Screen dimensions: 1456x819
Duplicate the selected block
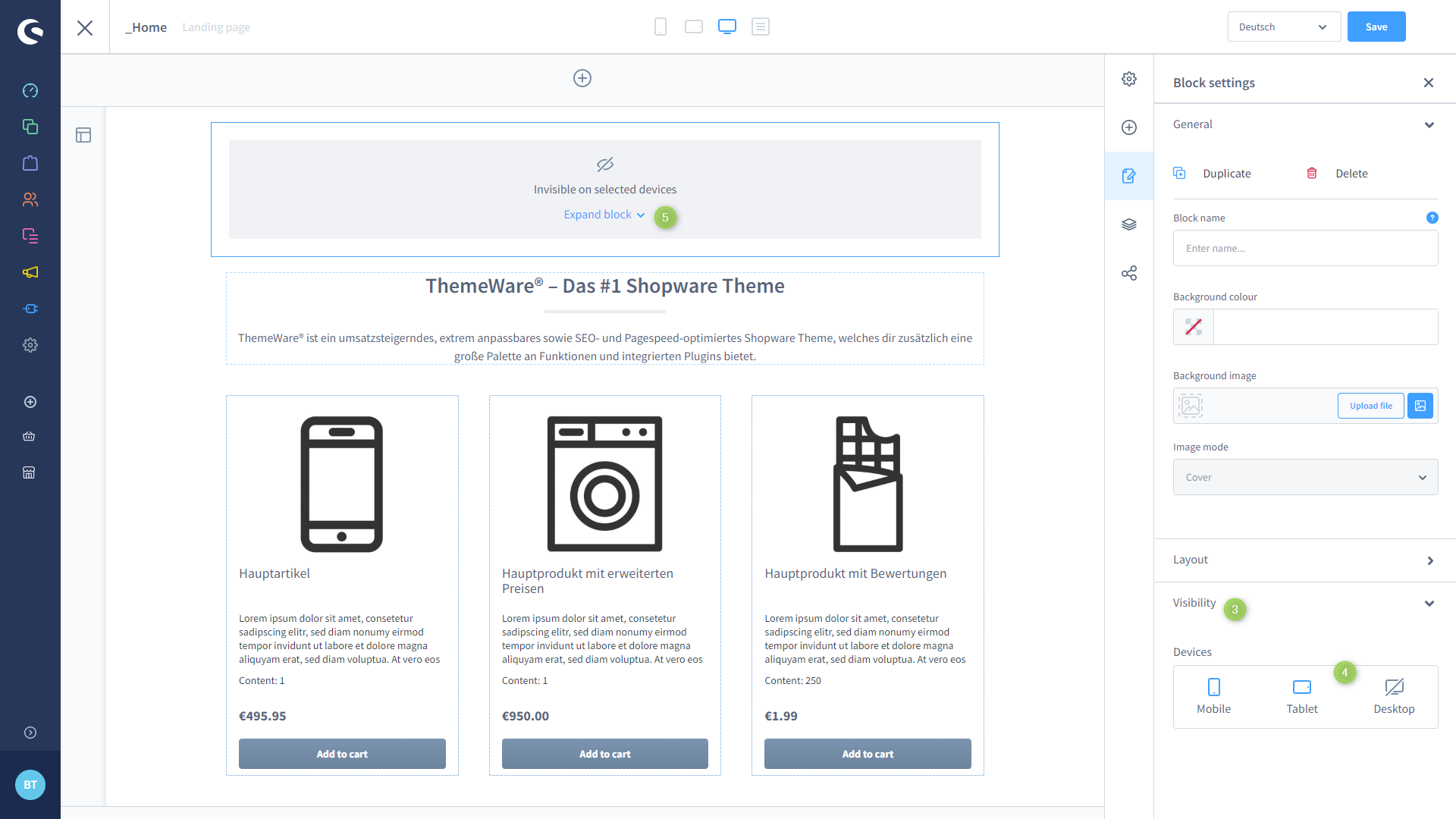pyautogui.click(x=1212, y=174)
